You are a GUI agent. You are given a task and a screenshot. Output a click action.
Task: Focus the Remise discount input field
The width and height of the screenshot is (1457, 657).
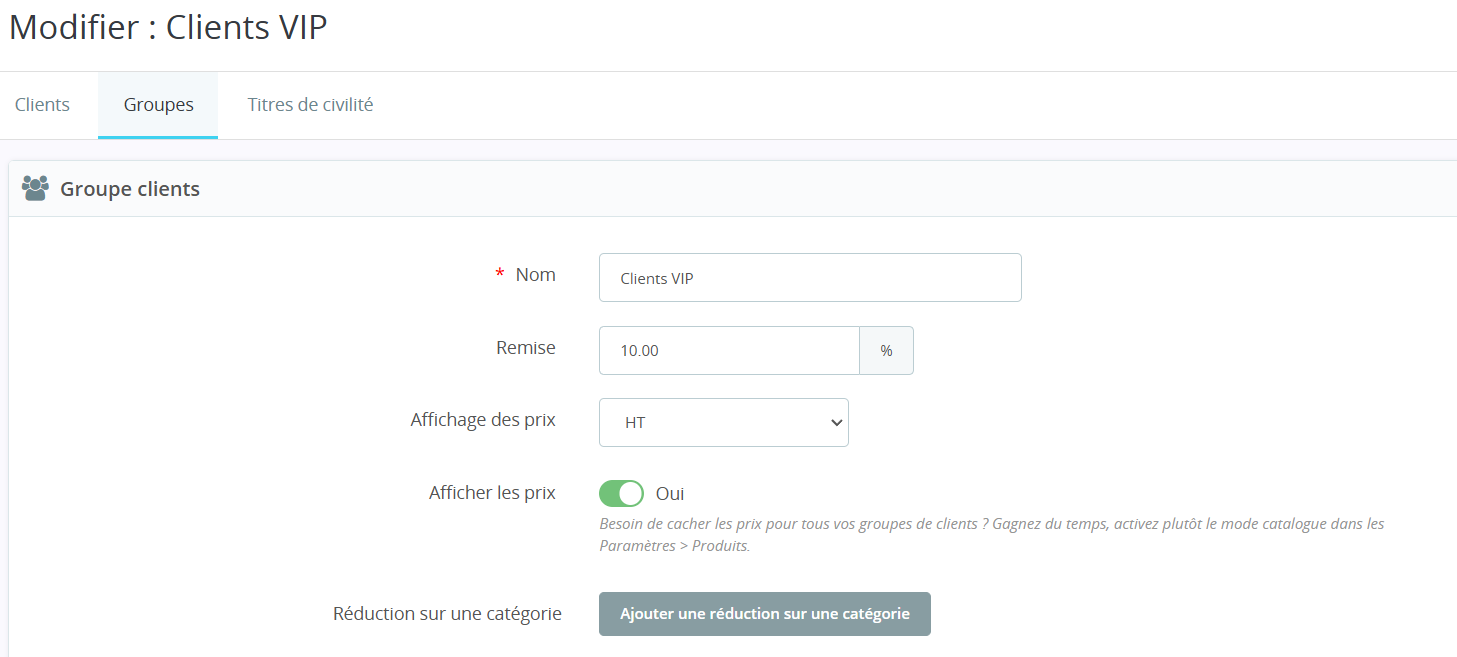tap(729, 351)
